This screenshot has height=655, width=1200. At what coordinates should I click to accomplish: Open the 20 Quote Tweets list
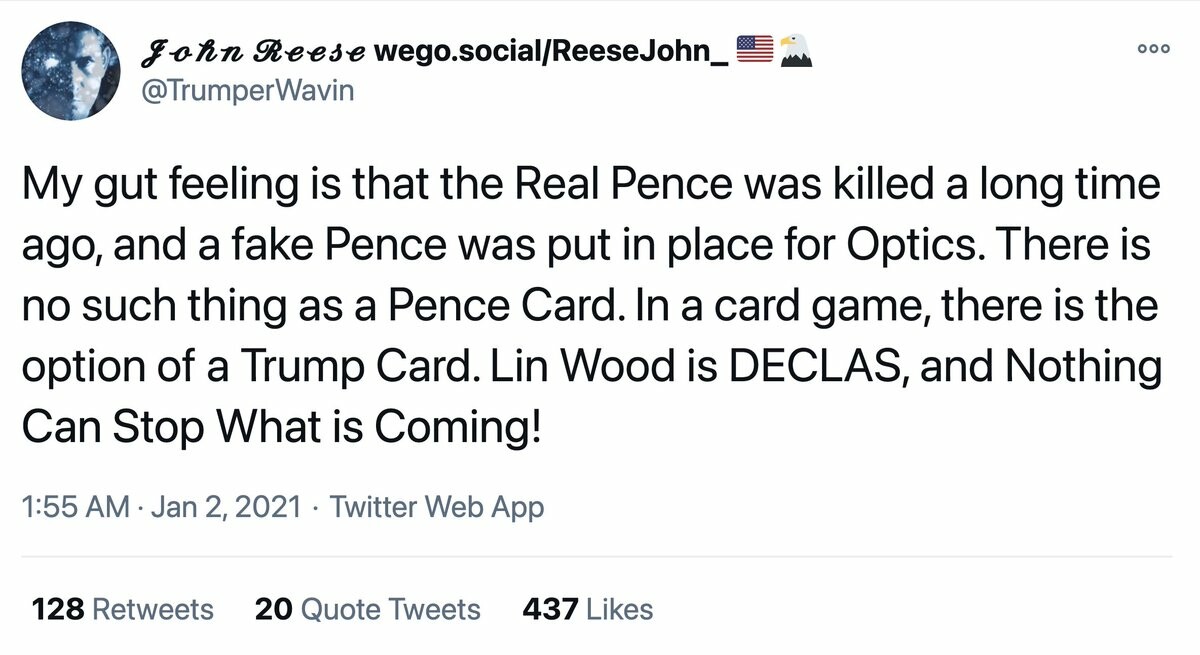[367, 609]
